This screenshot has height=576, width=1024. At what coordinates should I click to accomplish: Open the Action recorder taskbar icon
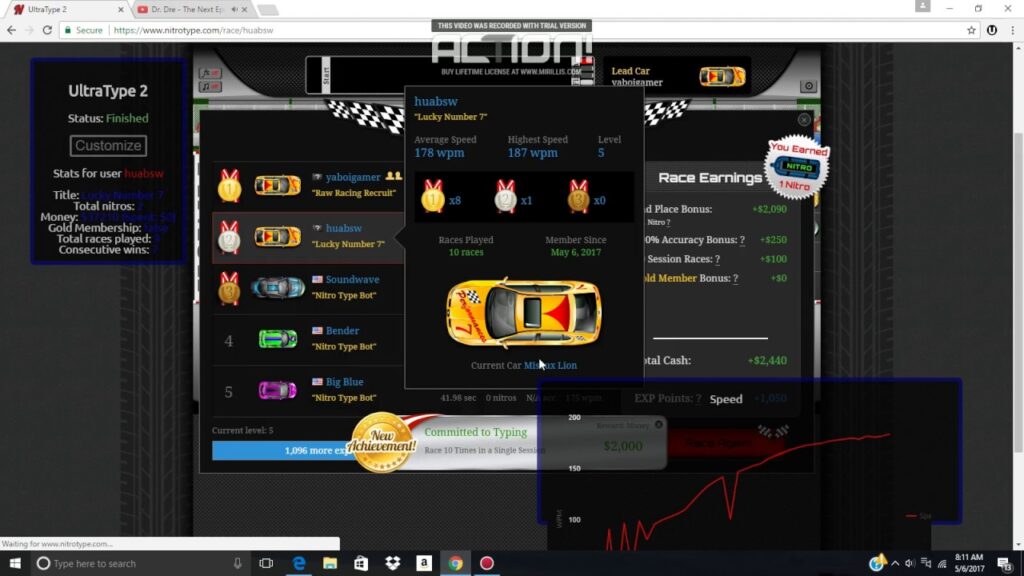(x=487, y=563)
